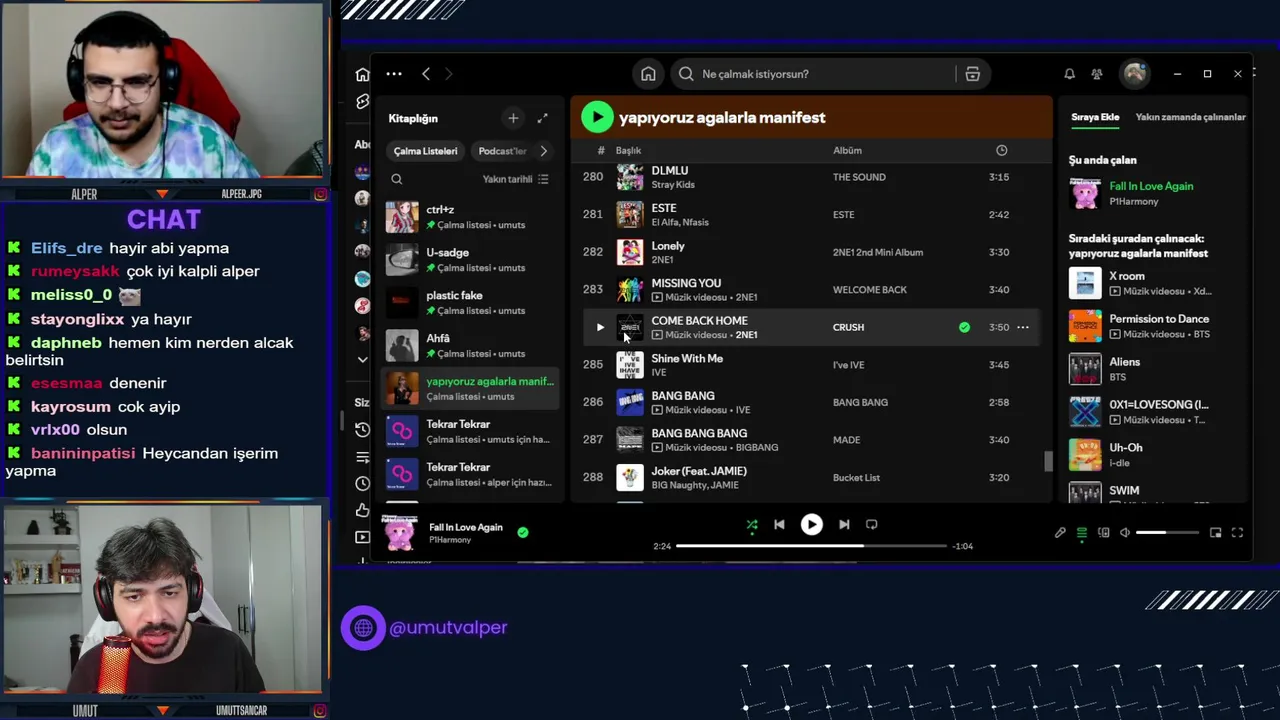Viewport: 1280px width, 720px height.
Task: Open the Browse icon inside the search bar
Action: 972,74
